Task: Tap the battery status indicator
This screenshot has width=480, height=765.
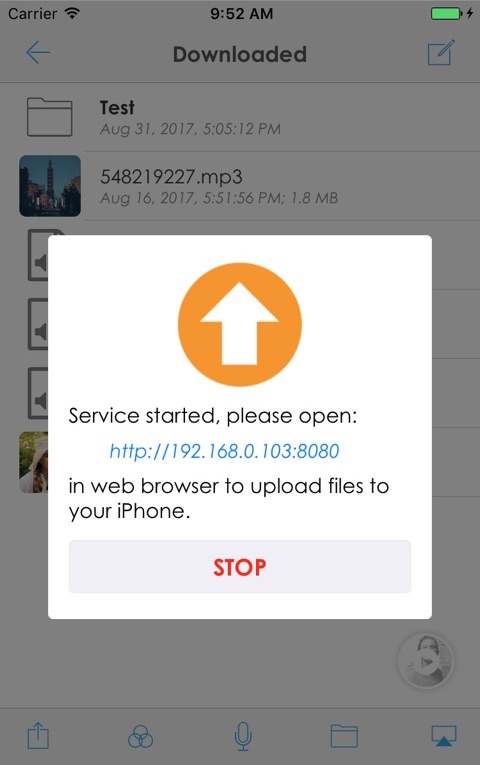Action: tap(446, 13)
